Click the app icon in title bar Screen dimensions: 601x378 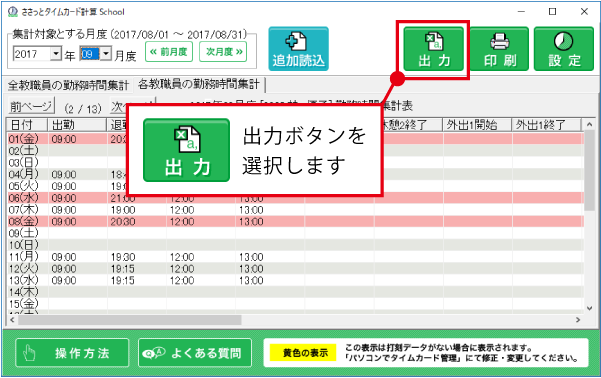pyautogui.click(x=13, y=12)
